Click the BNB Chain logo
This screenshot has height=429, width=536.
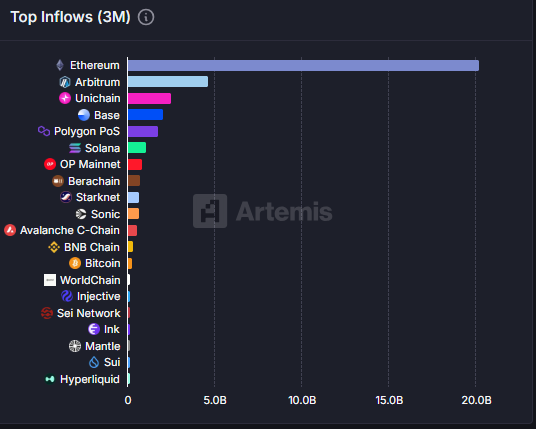coord(54,247)
